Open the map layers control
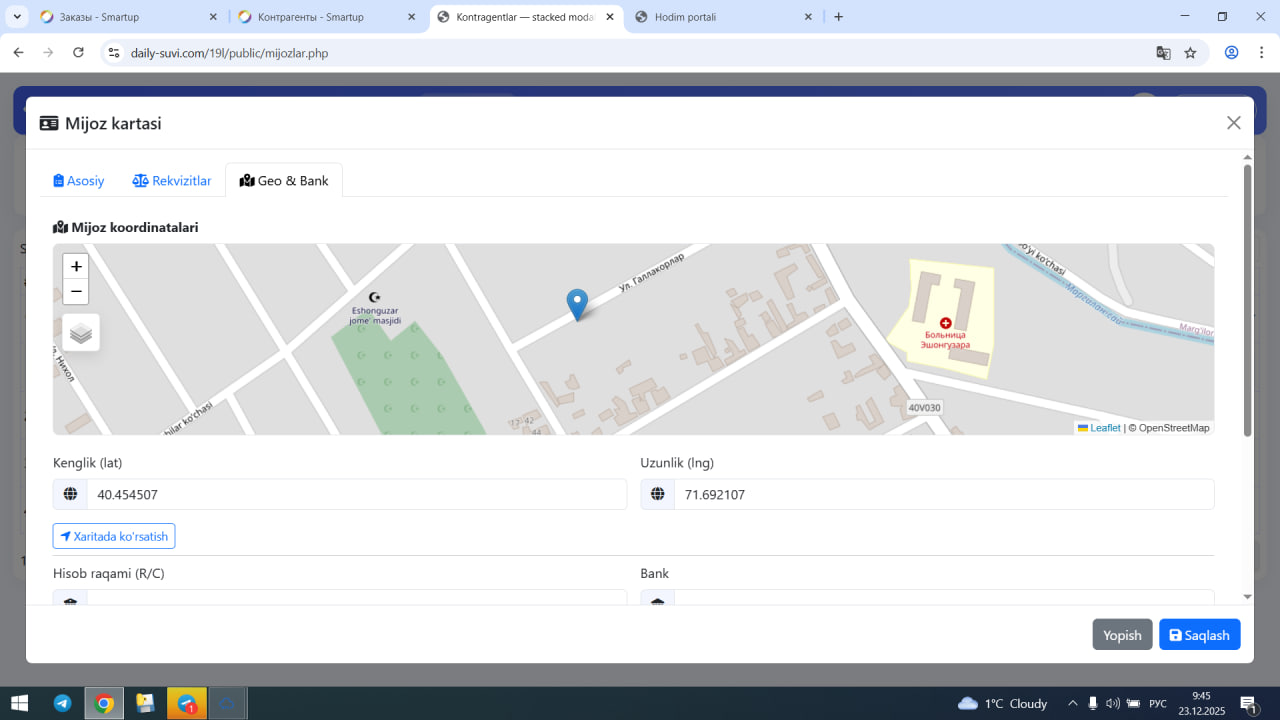Viewport: 1280px width, 720px height. coord(81,333)
